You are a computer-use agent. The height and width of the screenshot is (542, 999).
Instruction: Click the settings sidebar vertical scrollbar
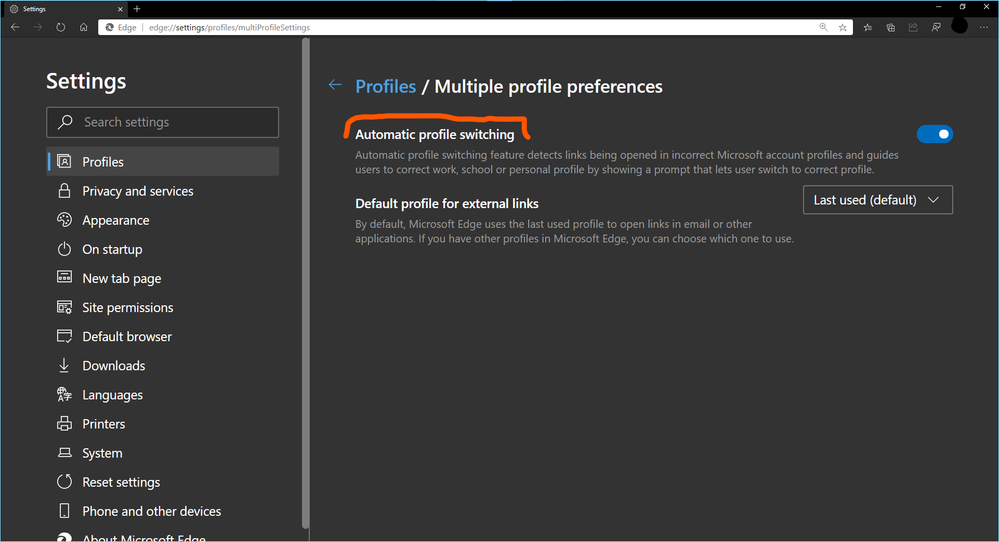point(306,282)
